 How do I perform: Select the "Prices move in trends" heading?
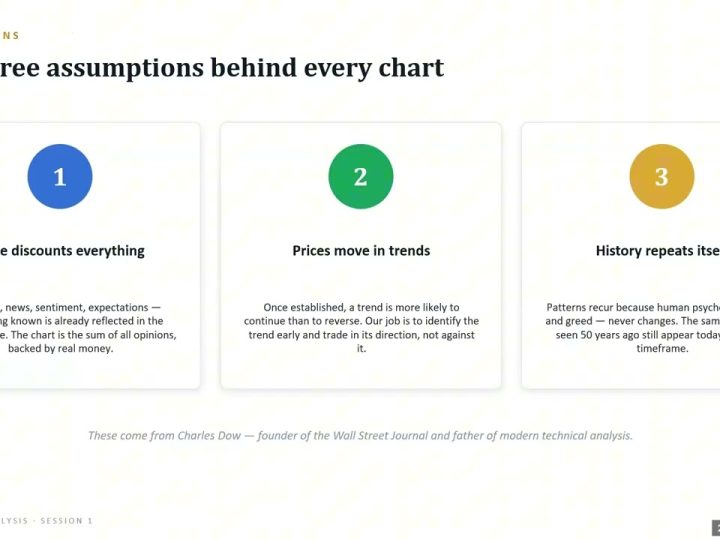pyautogui.click(x=361, y=251)
